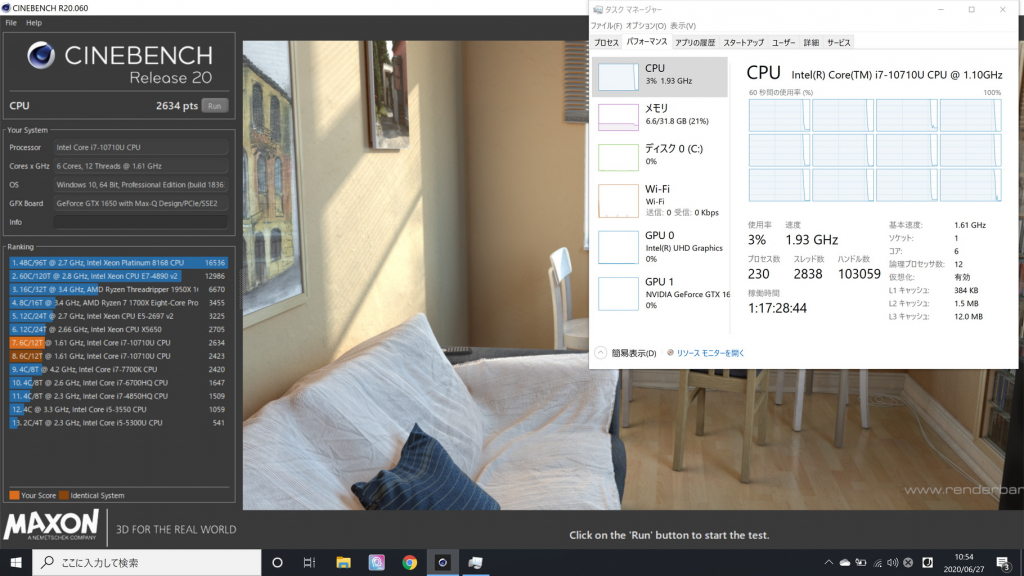
Task: Click the Run button next to CPU score
Action: [x=214, y=105]
